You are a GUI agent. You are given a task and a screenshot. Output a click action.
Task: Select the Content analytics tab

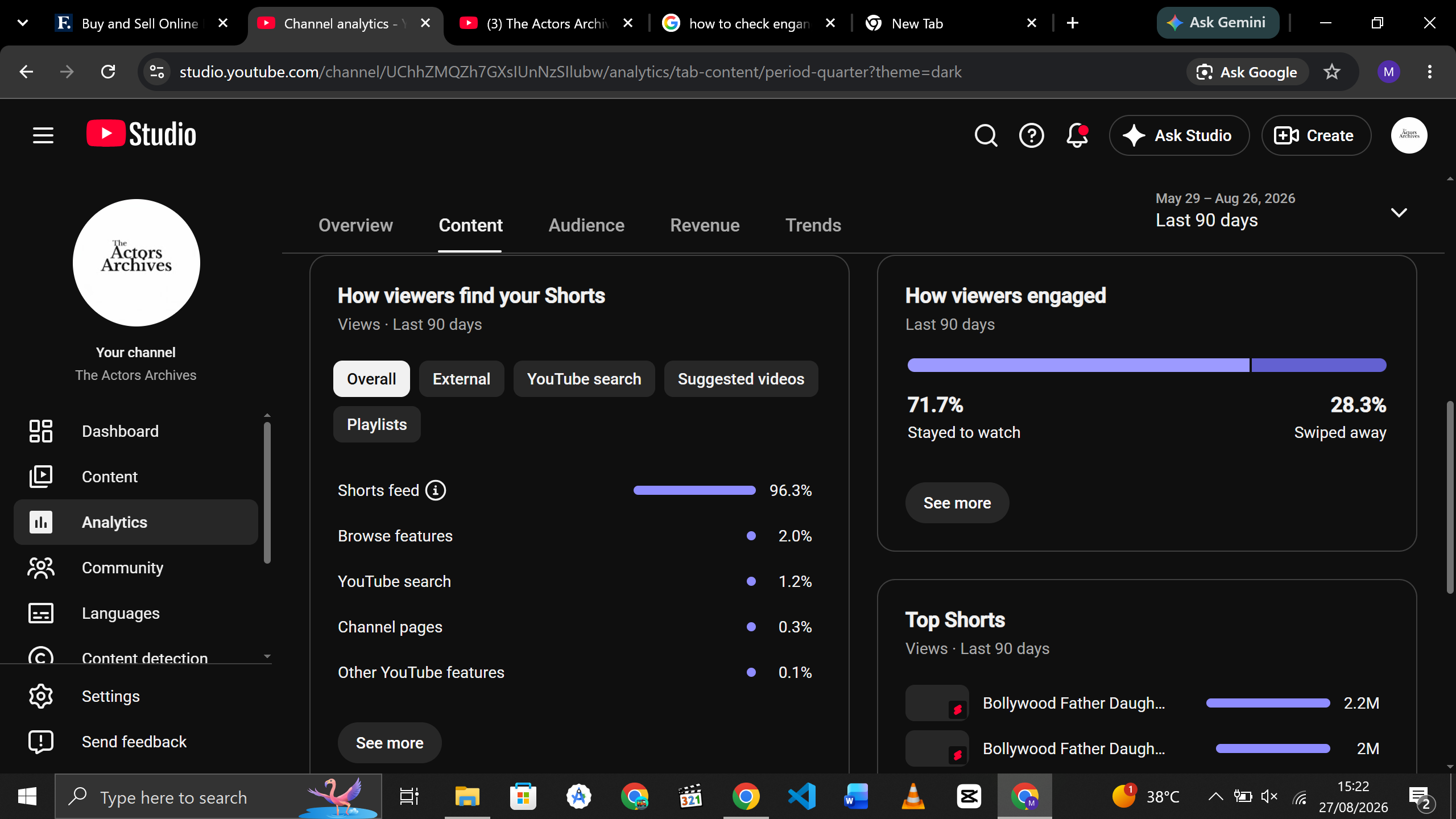pos(470,225)
